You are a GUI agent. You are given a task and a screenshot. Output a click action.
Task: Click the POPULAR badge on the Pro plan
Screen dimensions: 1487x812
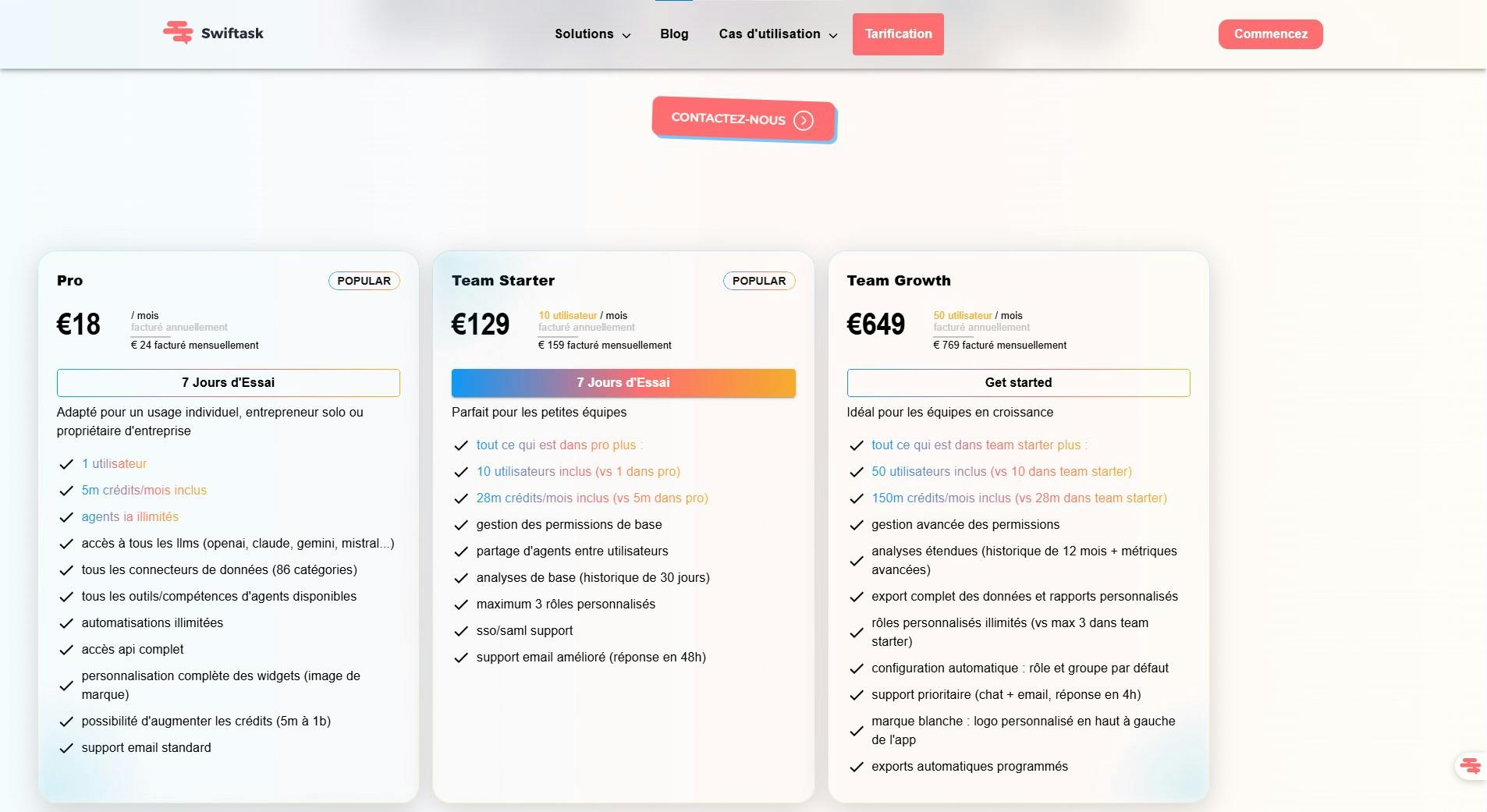coord(364,281)
